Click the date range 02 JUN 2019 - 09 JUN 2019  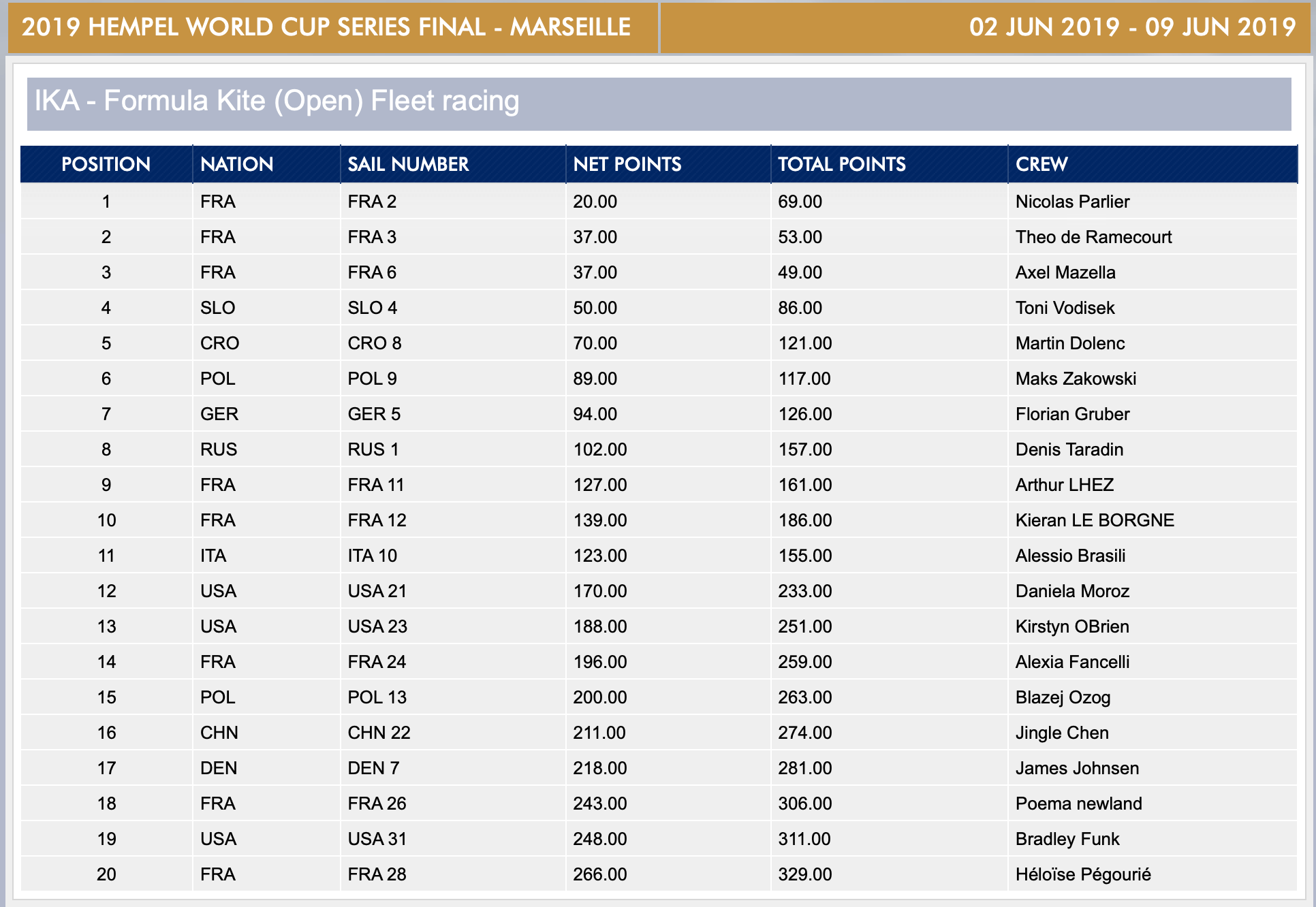coord(1132,27)
